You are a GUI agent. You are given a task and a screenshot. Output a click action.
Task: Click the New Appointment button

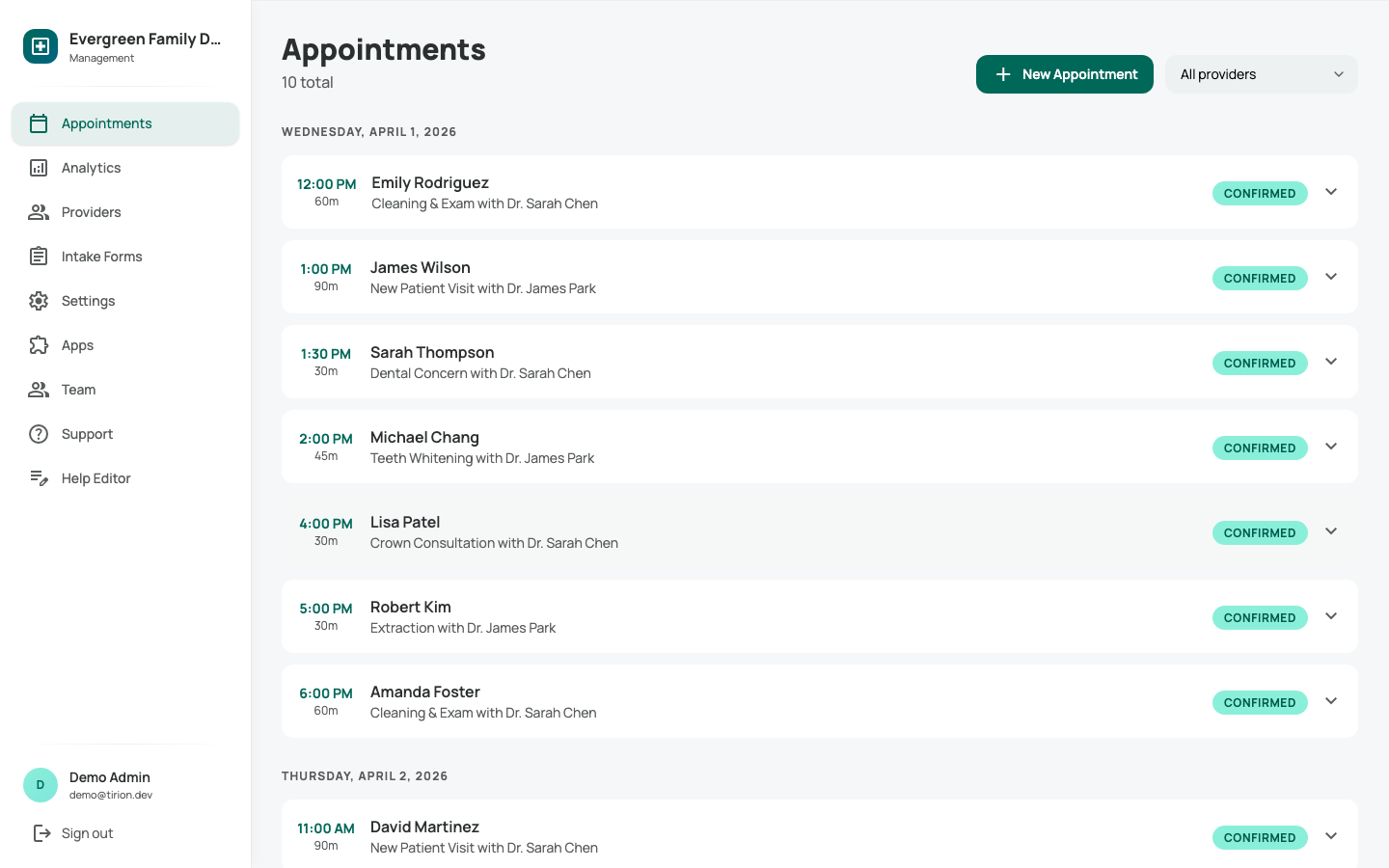[1064, 73]
